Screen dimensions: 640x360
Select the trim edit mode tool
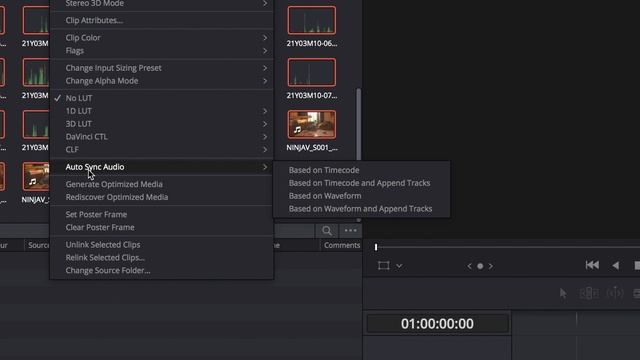coord(589,293)
